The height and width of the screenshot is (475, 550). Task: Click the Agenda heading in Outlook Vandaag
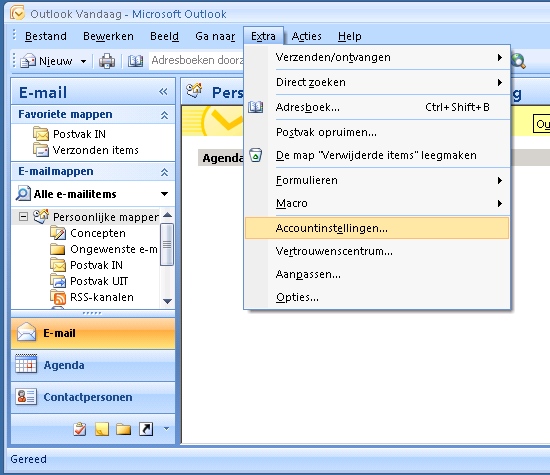click(x=222, y=158)
